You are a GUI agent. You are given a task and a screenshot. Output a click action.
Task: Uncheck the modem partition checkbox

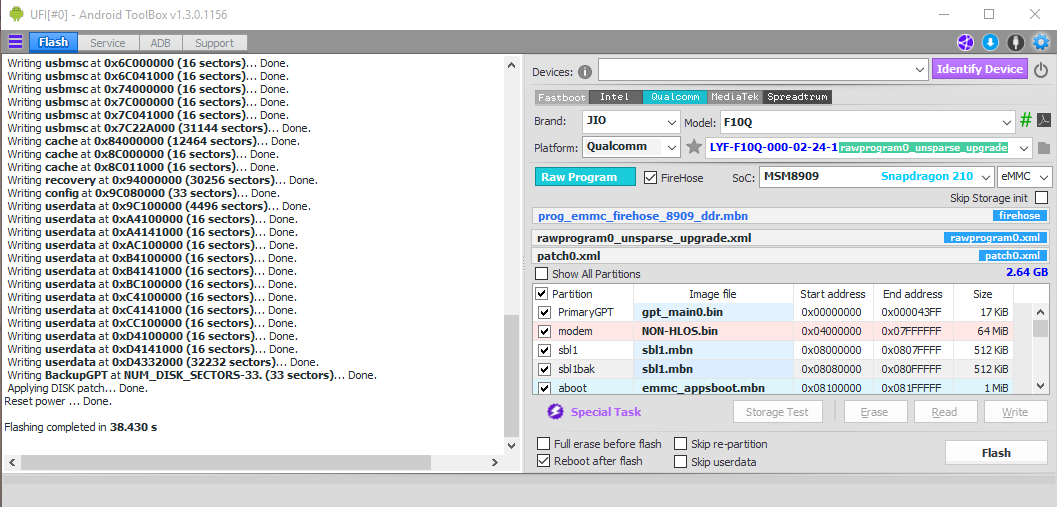[x=545, y=332]
